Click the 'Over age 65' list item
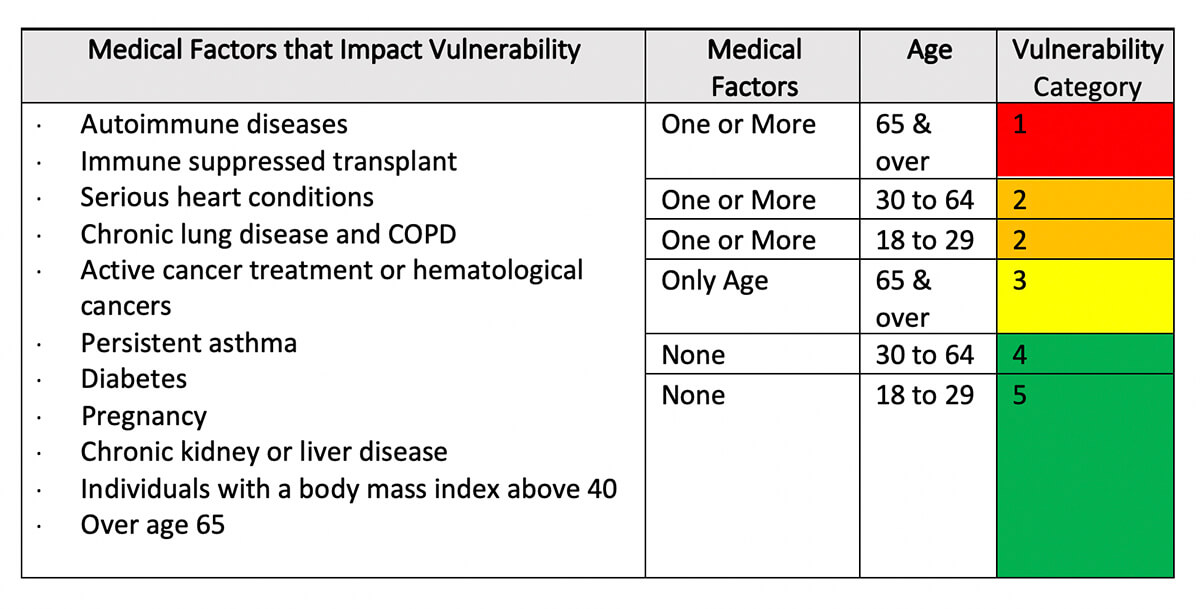Image resolution: width=1200 pixels, height=609 pixels. 153,525
